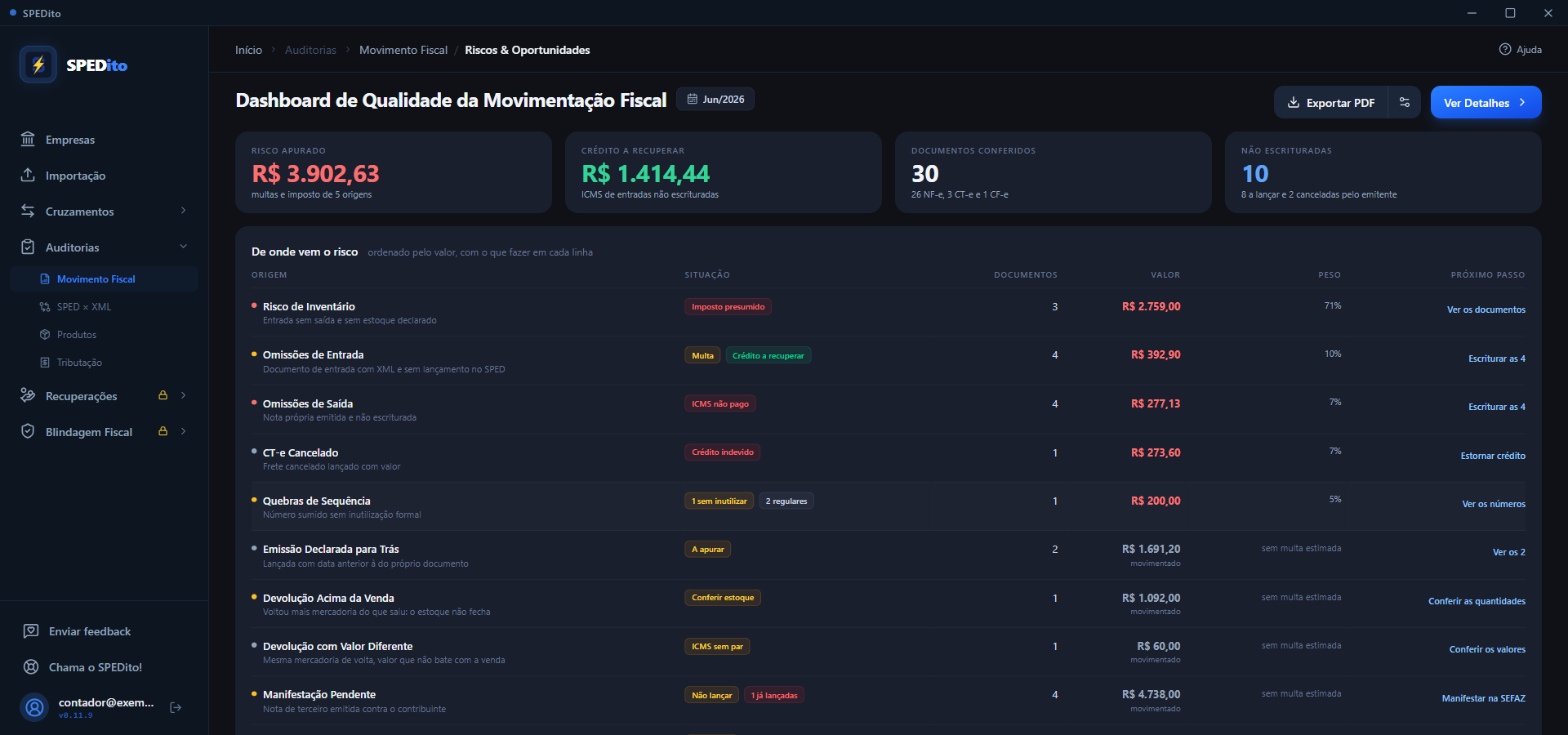Viewport: 1568px width, 735px height.
Task: Open Produtos sidebar item
Action: [x=105, y=335]
